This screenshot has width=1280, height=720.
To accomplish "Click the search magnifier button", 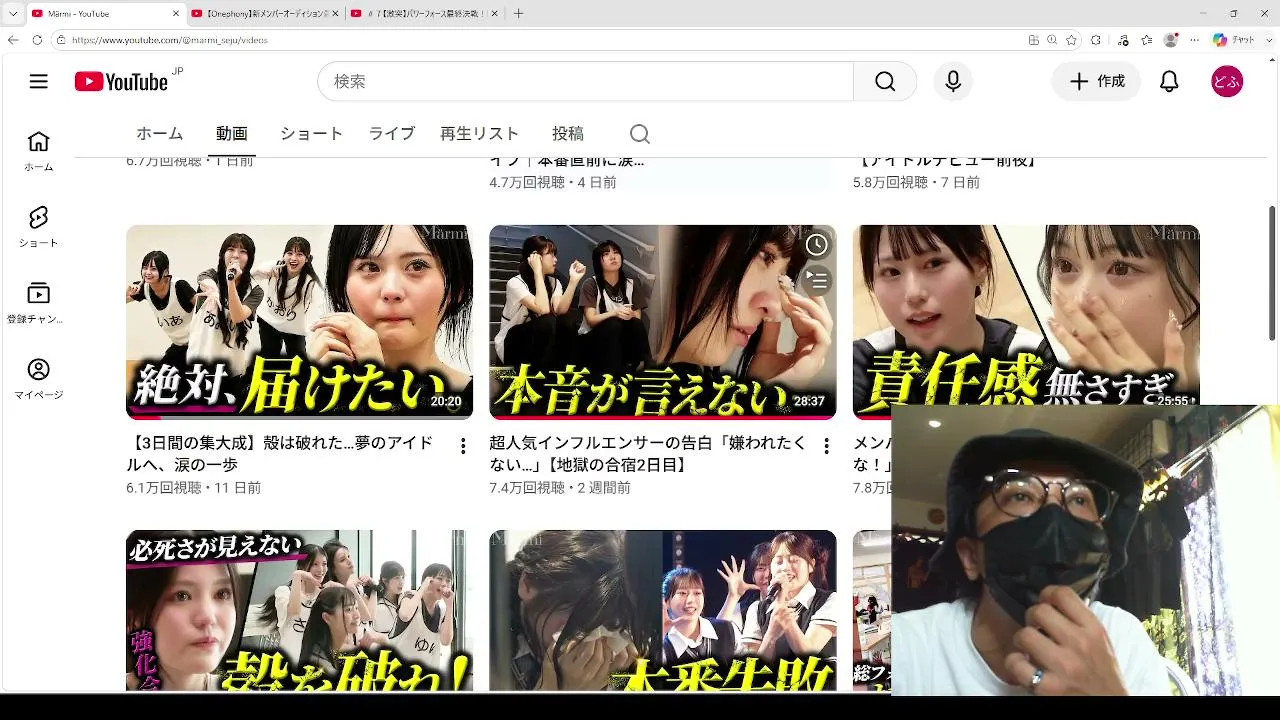I will tap(885, 82).
